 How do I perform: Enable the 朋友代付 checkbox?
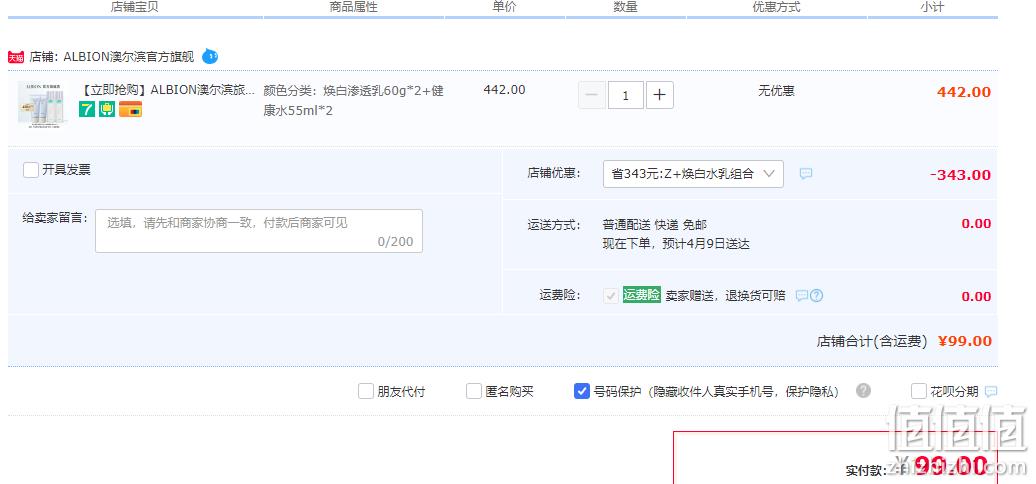(x=365, y=391)
